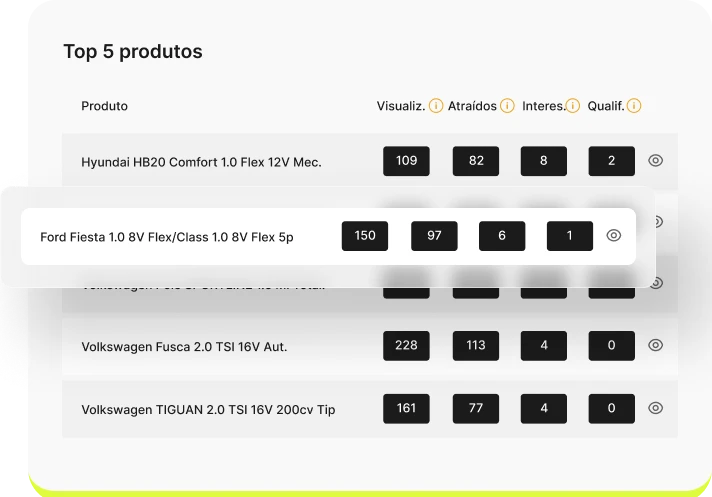This screenshot has height=497, width=712.
Task: Click the Top 5 produtos heading
Action: [x=133, y=51]
